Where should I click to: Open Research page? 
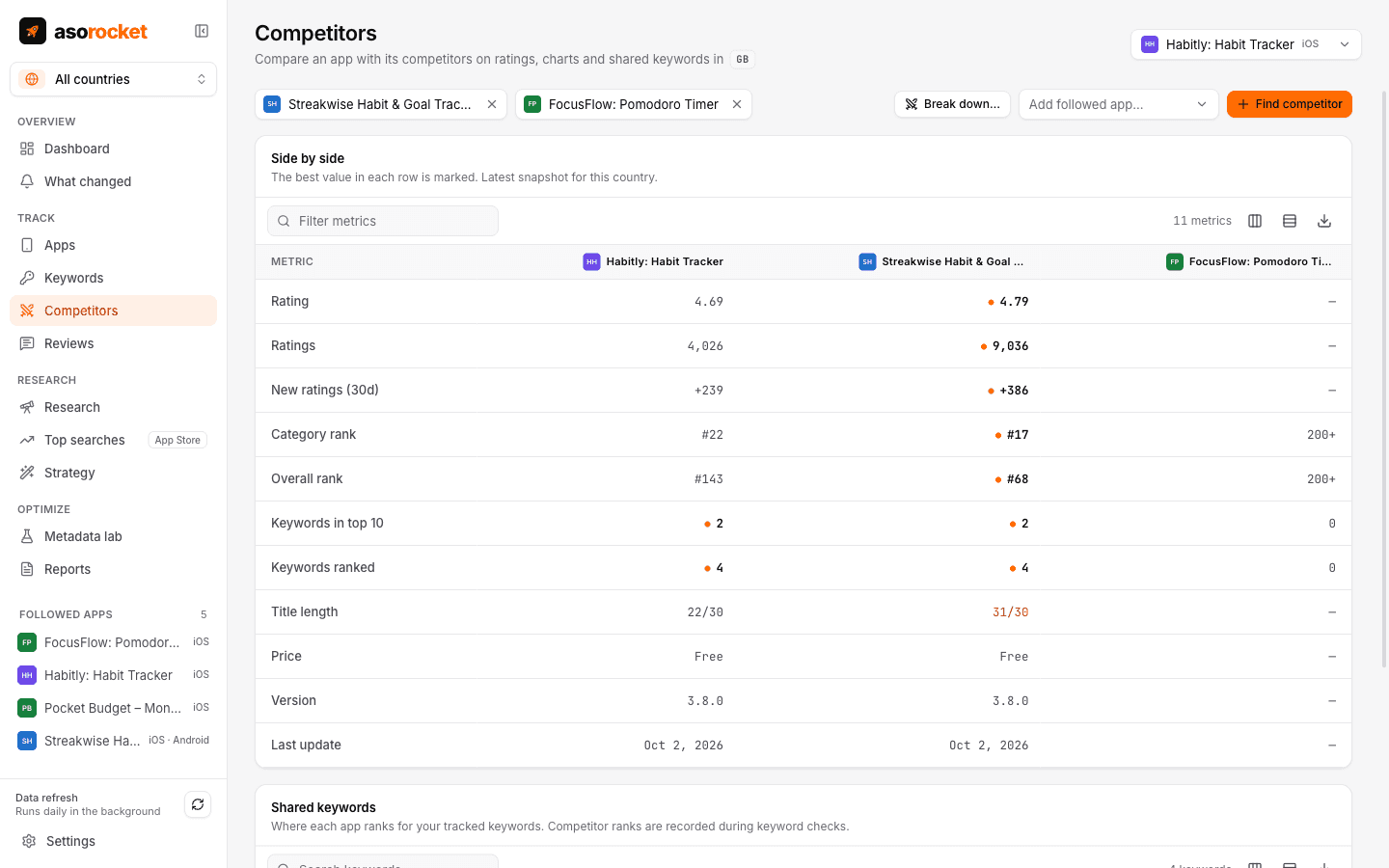pos(113,407)
